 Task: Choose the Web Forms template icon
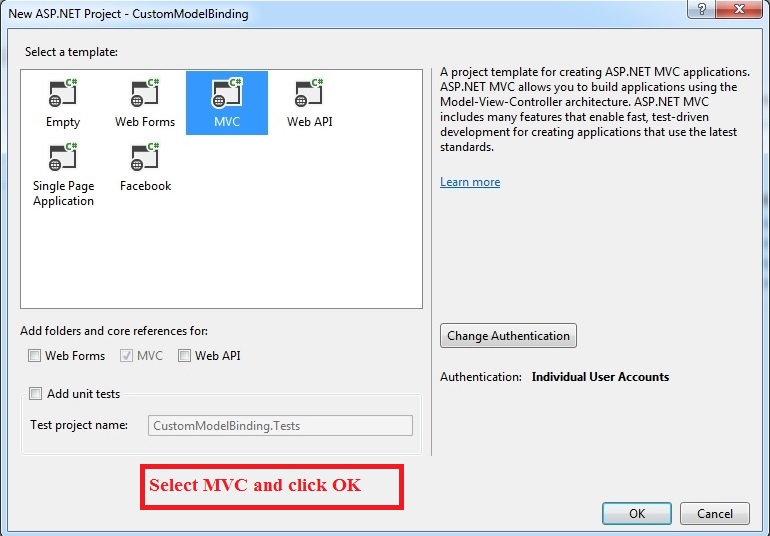pos(145,93)
